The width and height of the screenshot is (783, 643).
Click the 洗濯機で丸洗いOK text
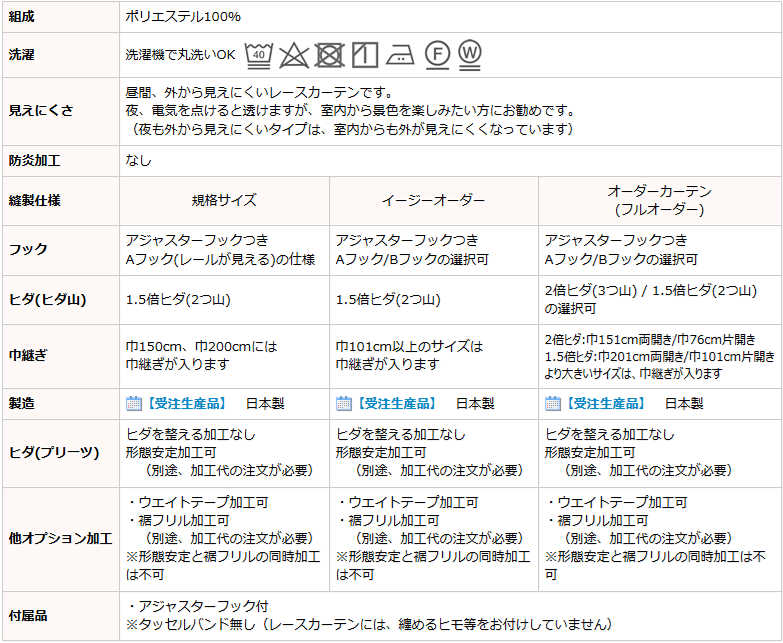click(x=180, y=54)
